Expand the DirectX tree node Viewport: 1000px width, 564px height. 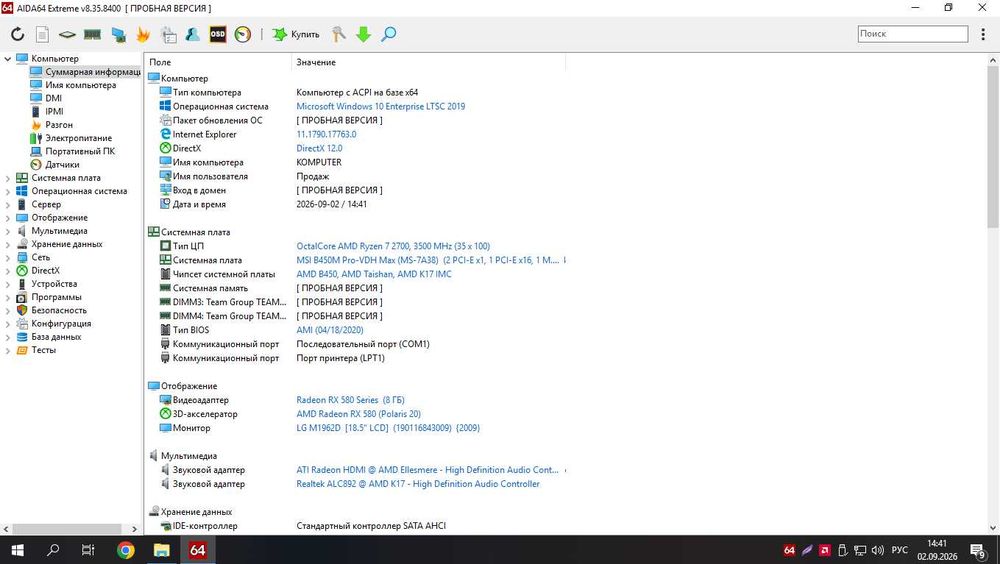tap(8, 271)
